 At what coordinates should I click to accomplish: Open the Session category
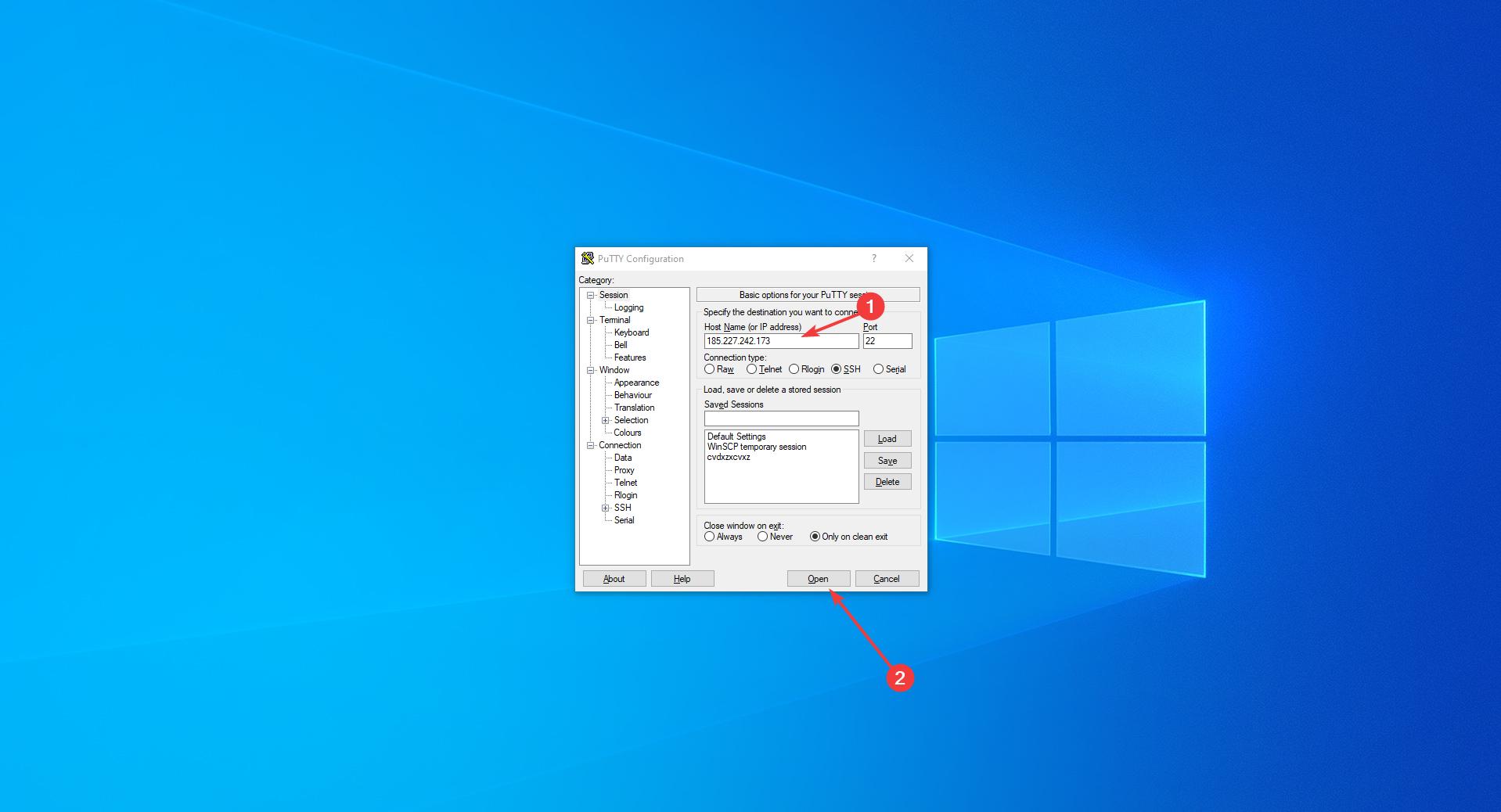[x=614, y=295]
